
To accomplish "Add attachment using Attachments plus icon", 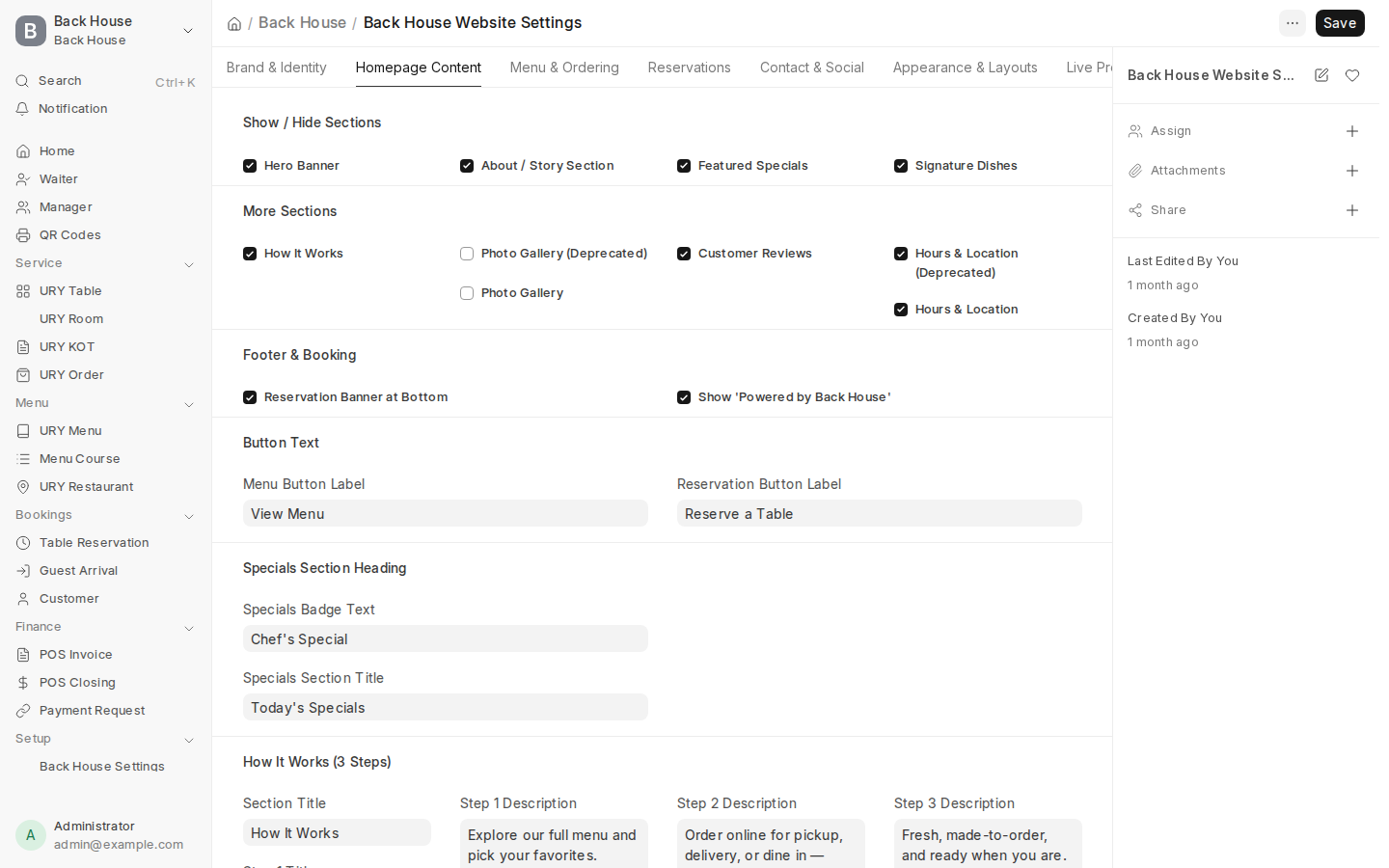I will tap(1352, 171).
